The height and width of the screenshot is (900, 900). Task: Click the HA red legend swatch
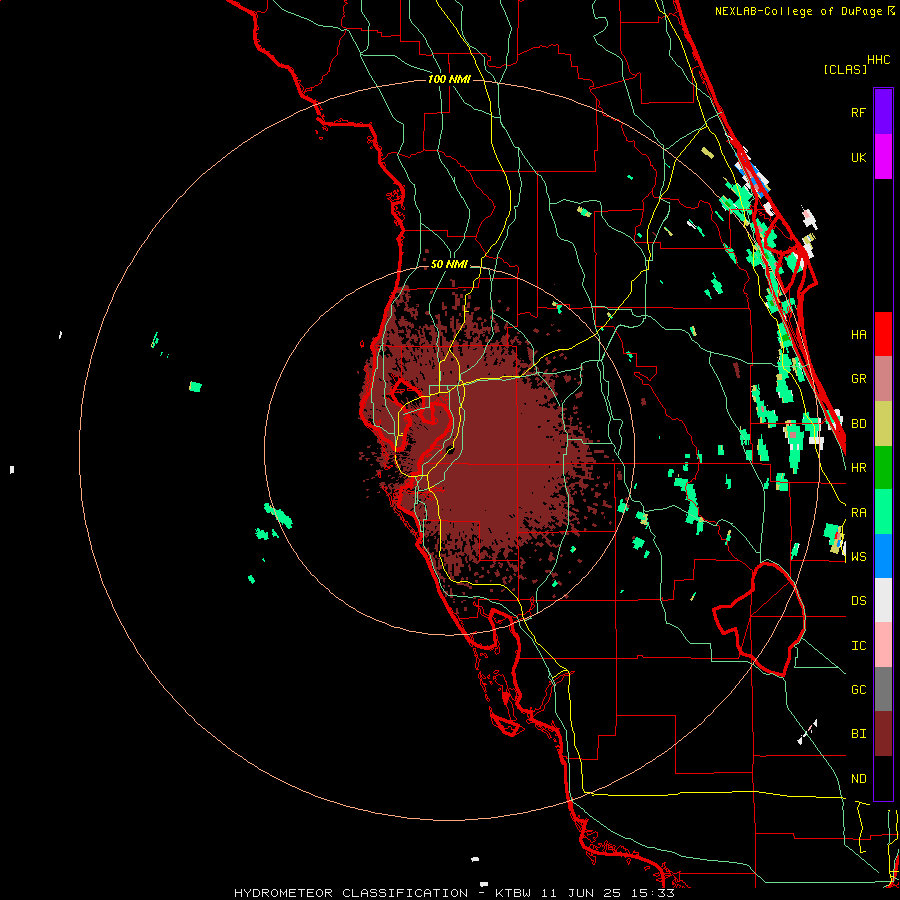pyautogui.click(x=883, y=334)
